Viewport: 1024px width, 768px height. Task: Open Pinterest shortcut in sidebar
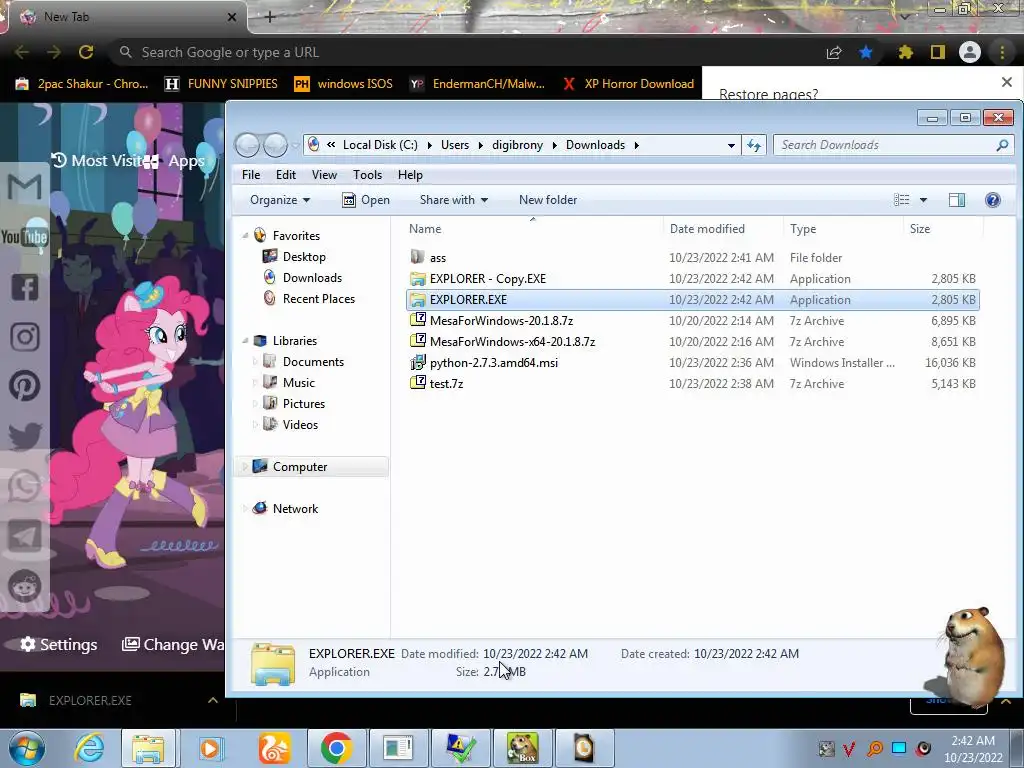coord(25,386)
